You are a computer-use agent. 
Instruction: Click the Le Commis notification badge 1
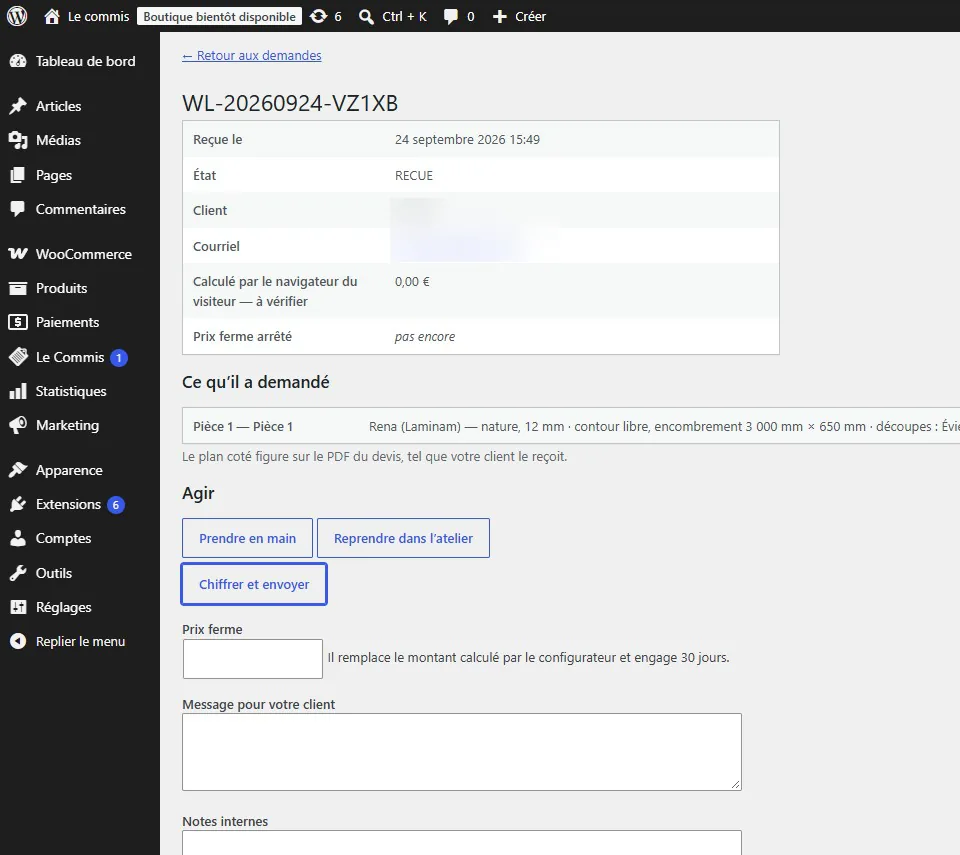point(119,358)
